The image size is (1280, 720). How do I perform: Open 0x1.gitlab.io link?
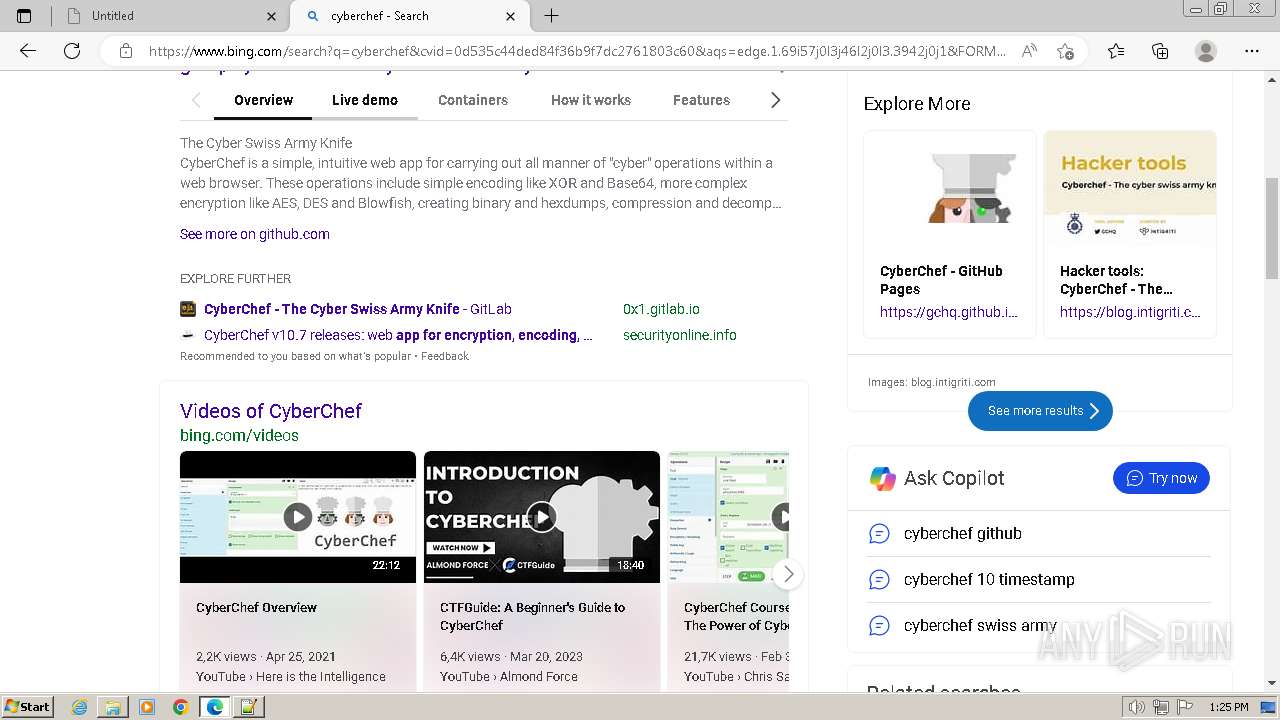[661, 309]
